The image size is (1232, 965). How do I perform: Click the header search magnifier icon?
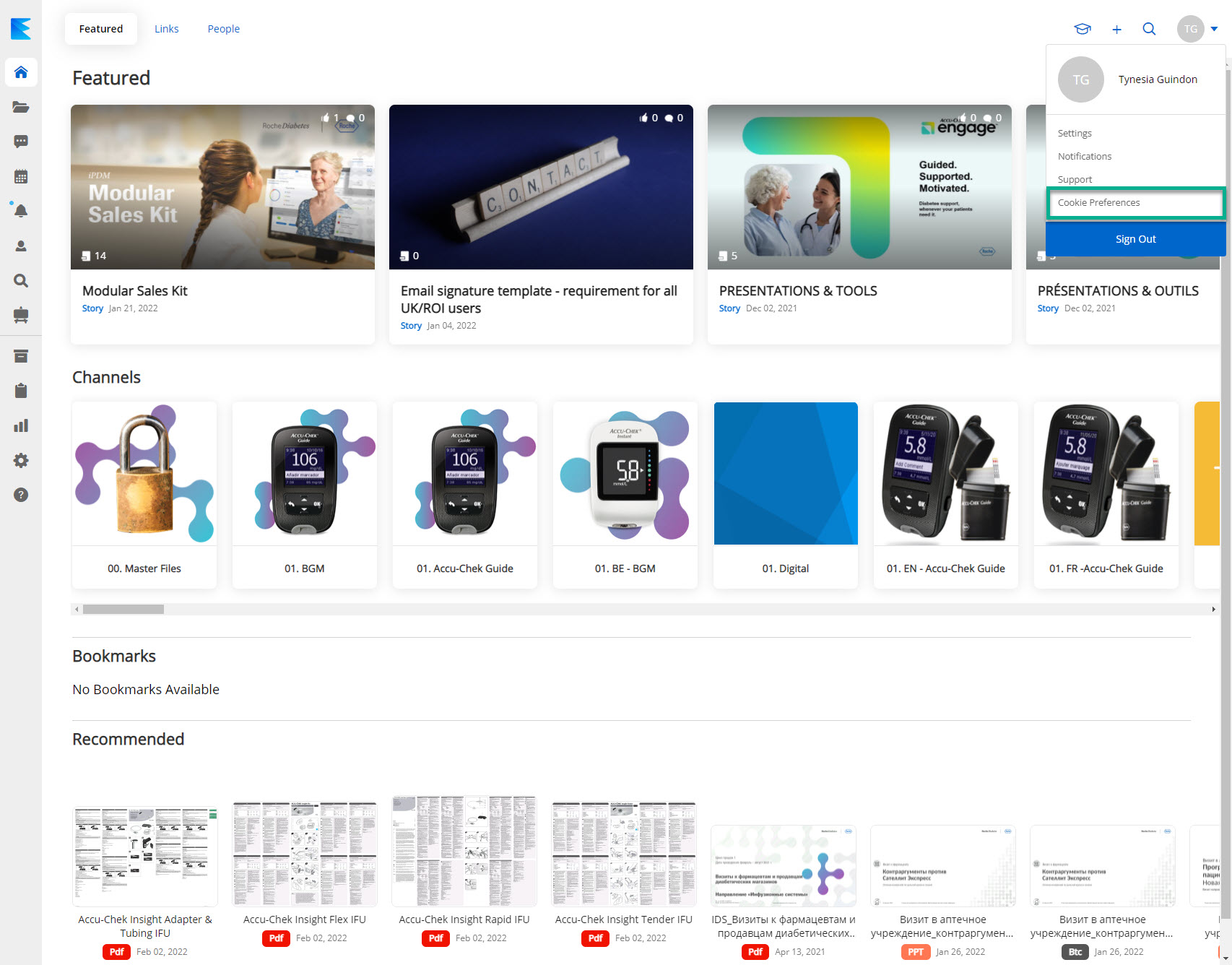tap(1149, 29)
